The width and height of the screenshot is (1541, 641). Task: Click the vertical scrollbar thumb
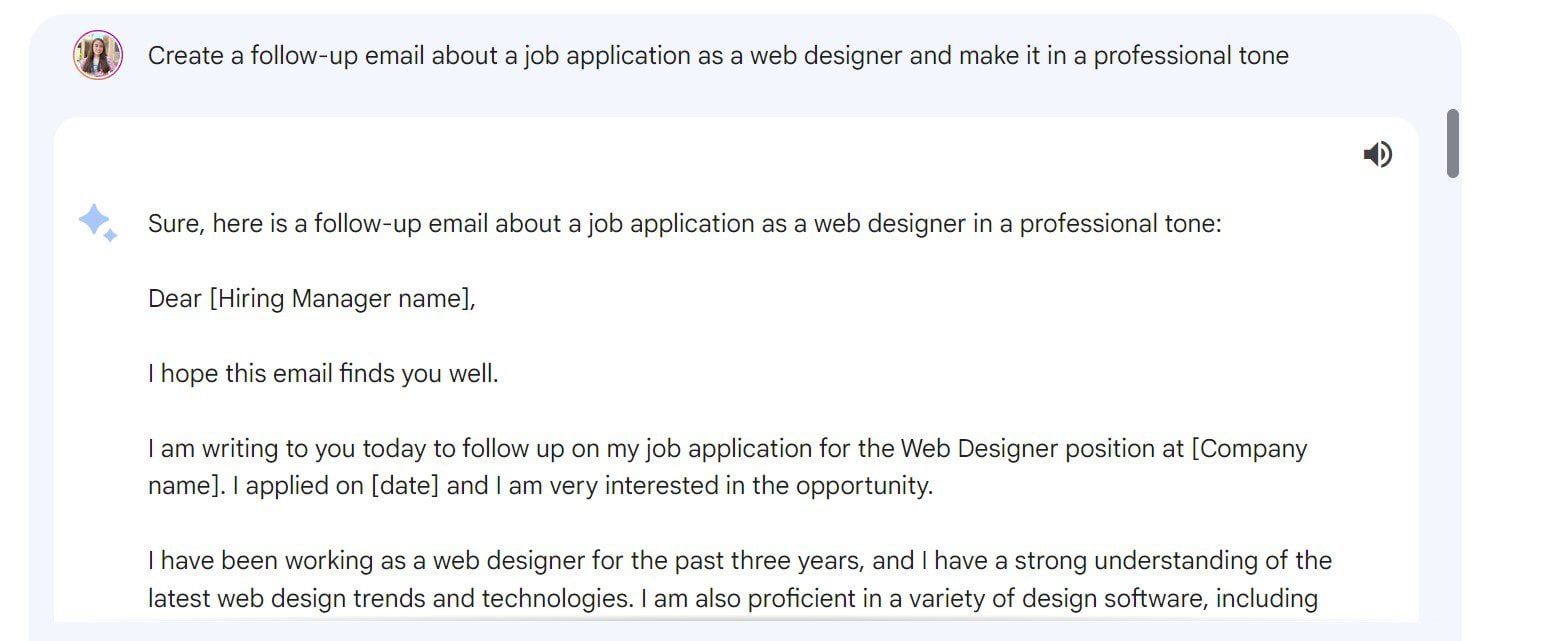pyautogui.click(x=1452, y=143)
